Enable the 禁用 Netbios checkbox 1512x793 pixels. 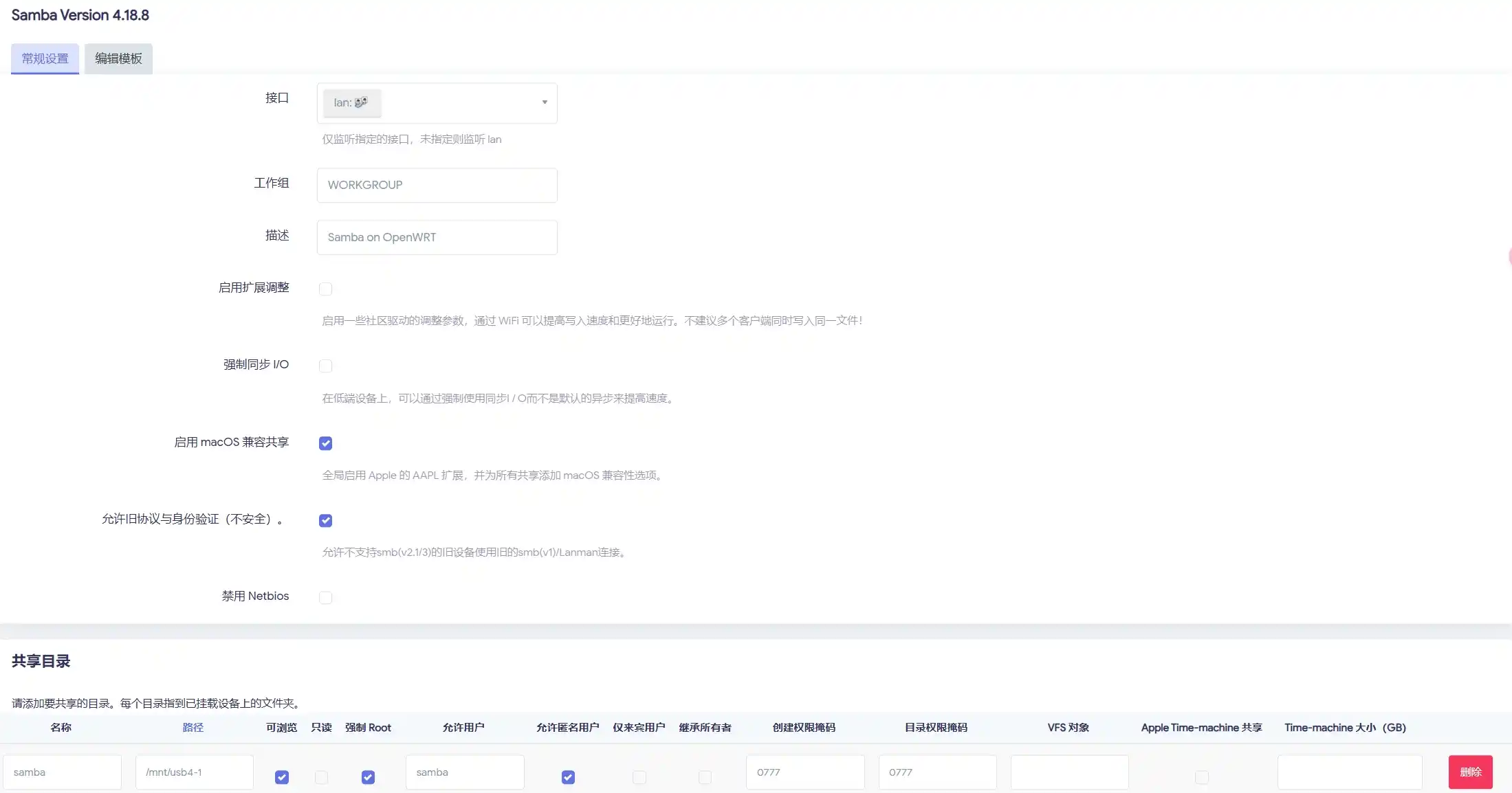click(326, 597)
